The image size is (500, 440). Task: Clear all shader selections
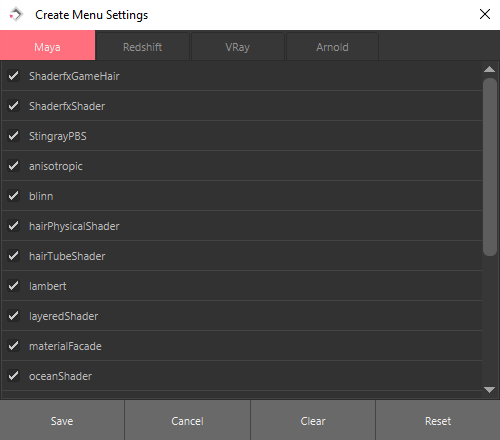[313, 421]
